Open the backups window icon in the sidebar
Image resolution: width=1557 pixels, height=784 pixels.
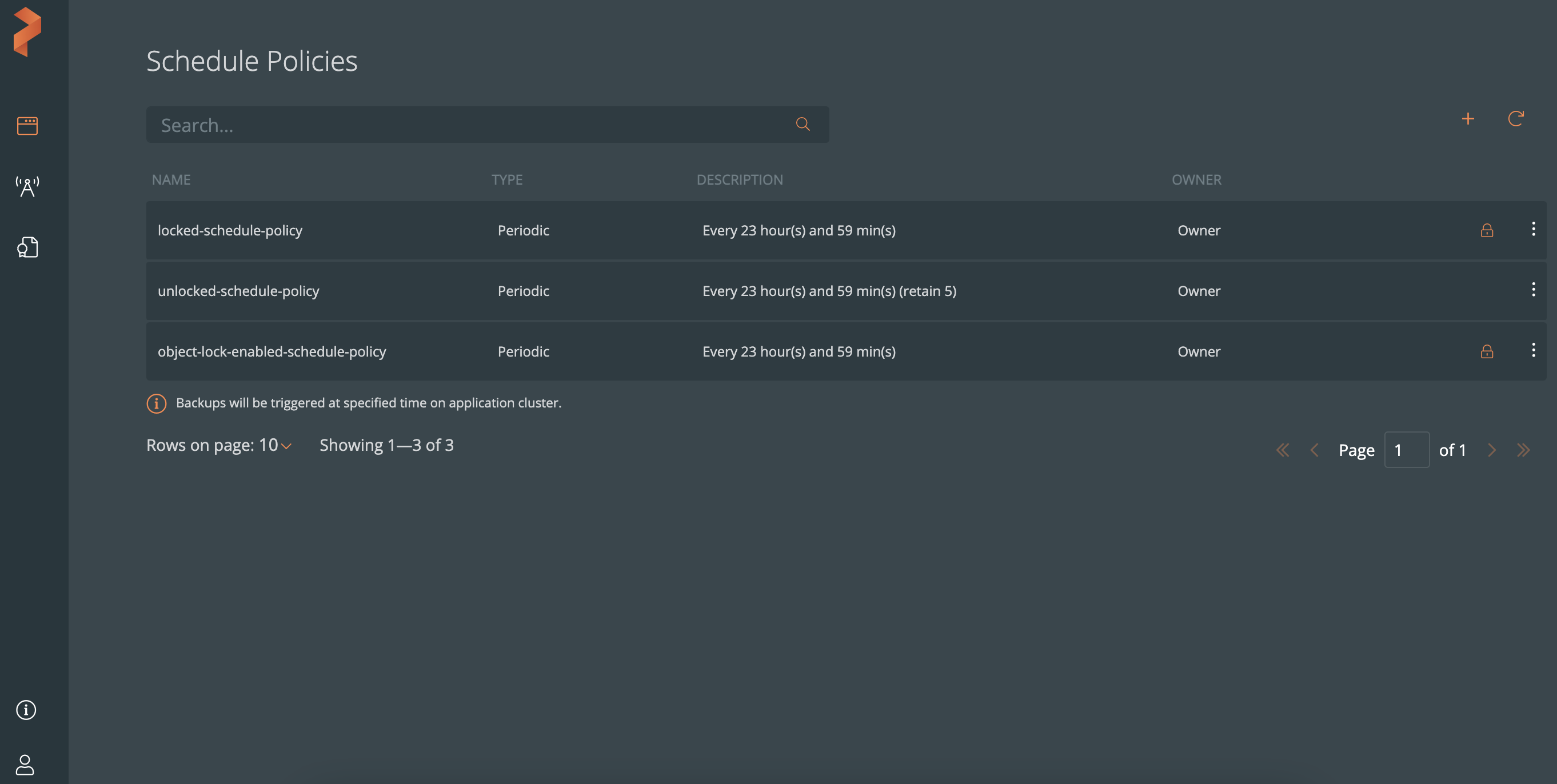(27, 126)
